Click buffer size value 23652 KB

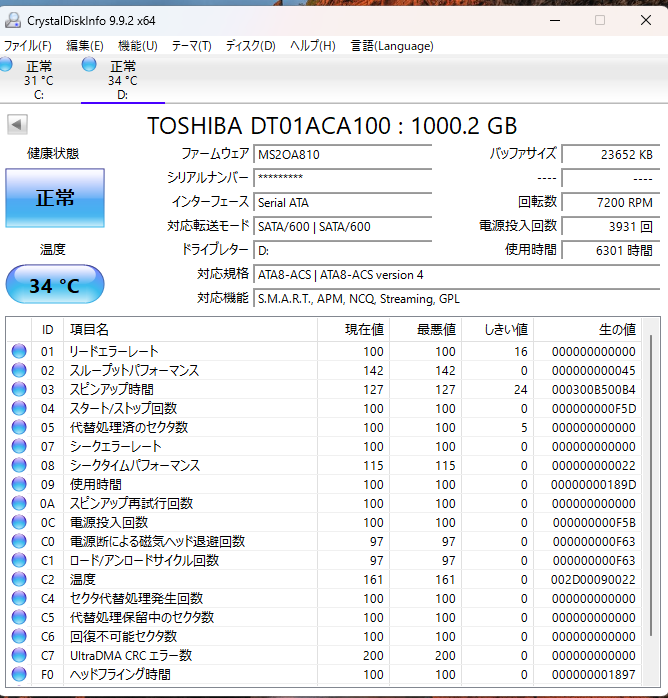pos(610,154)
